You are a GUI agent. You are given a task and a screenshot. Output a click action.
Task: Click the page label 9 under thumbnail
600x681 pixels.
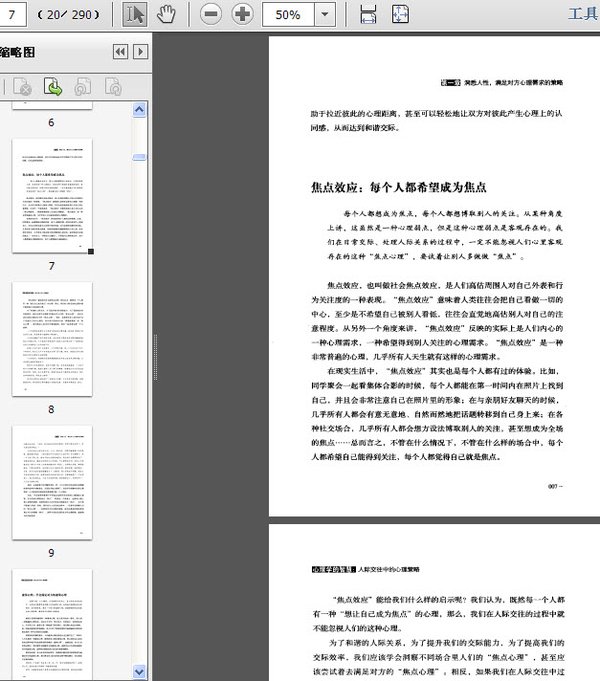pos(51,553)
